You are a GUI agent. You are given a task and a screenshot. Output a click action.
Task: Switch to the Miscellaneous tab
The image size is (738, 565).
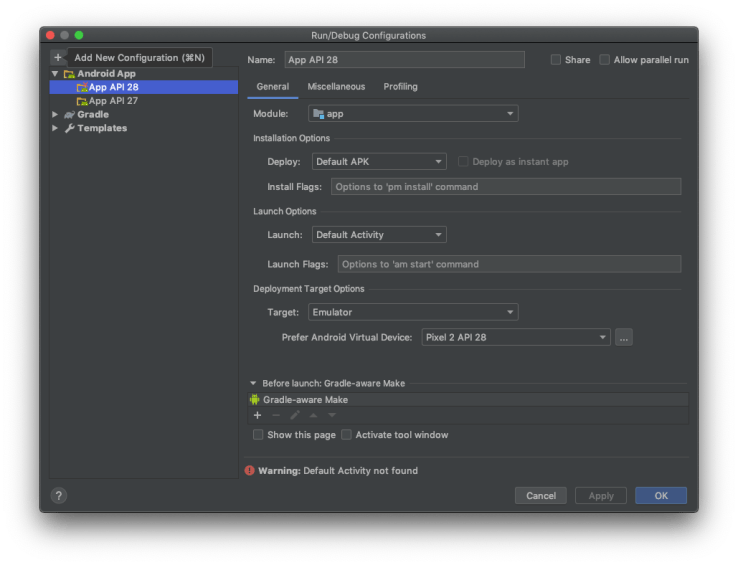click(336, 87)
